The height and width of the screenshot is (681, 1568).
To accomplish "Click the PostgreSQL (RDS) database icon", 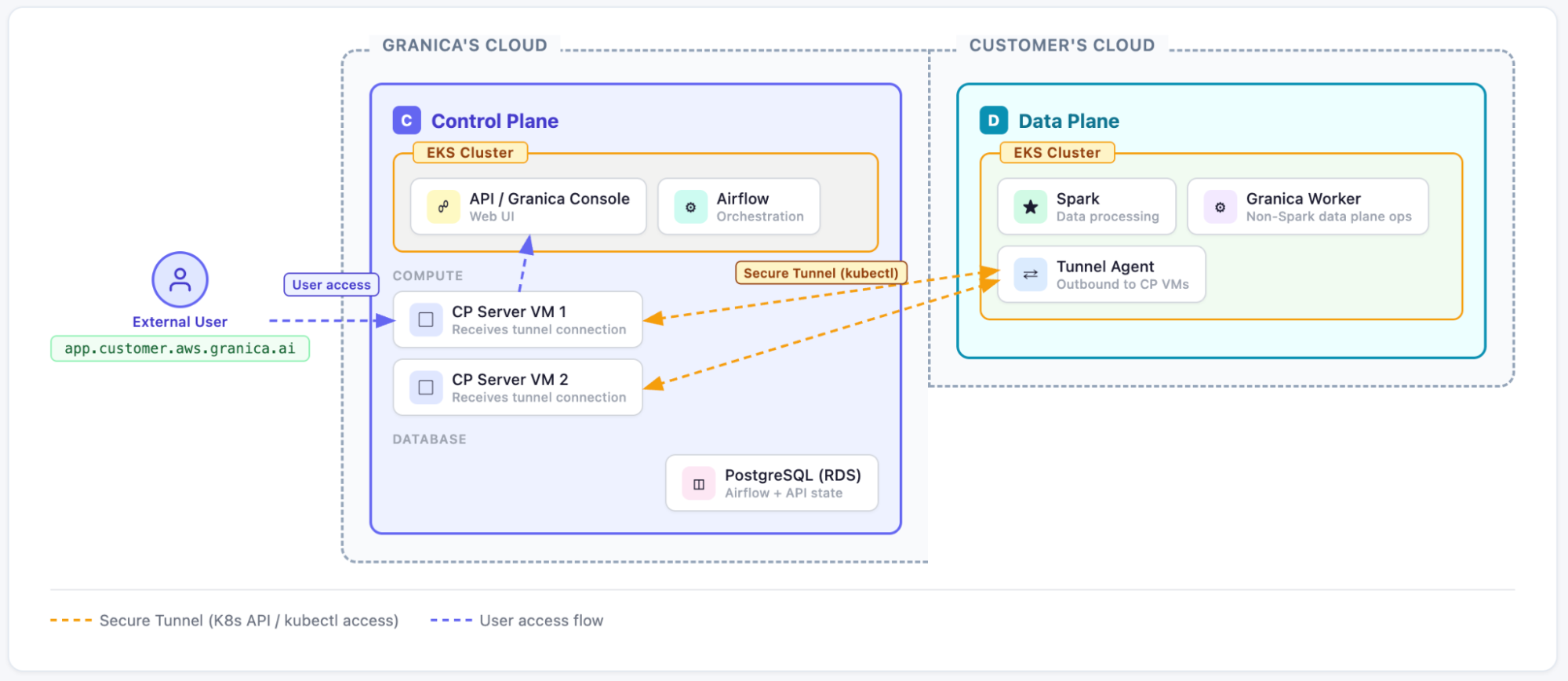I will 698,484.
